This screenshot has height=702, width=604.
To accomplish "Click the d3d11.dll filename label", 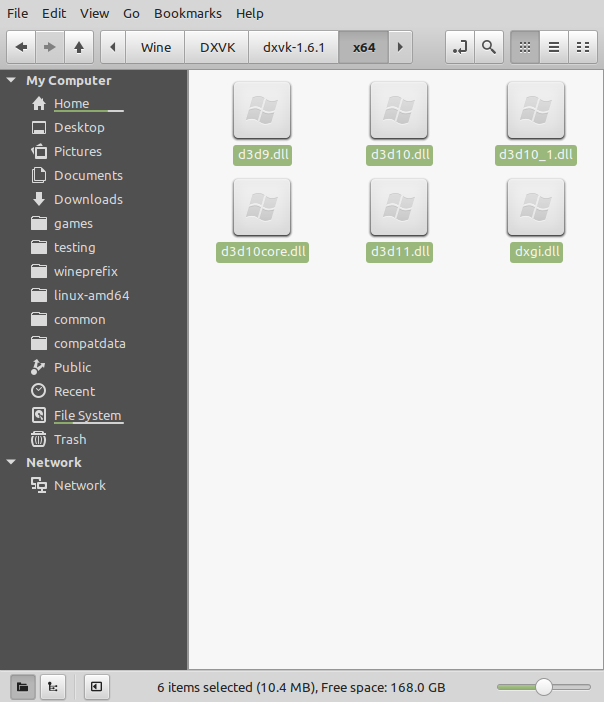I will [x=399, y=252].
